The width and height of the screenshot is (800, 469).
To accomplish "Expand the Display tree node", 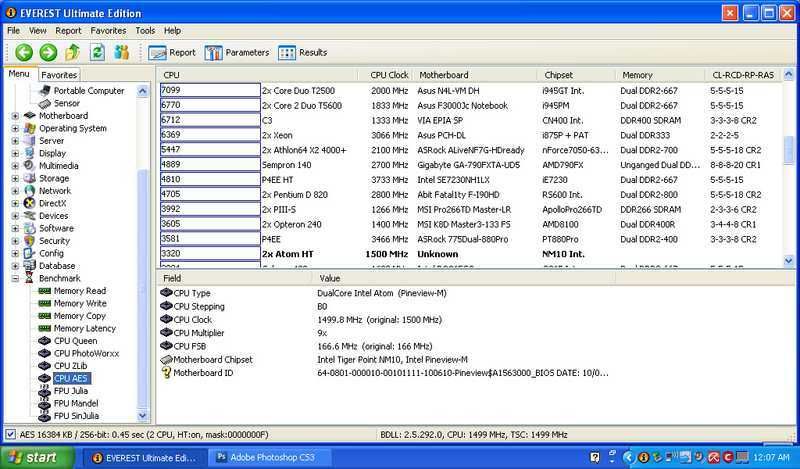I will point(15,154).
